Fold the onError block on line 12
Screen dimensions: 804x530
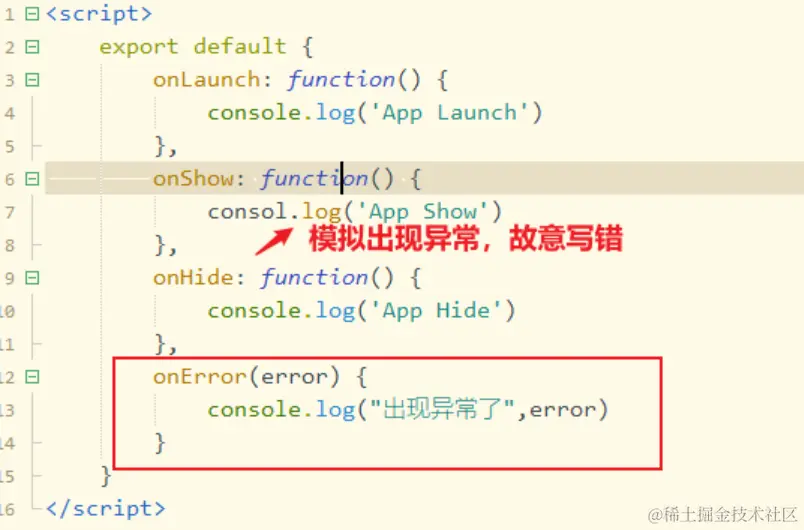pyautogui.click(x=32, y=377)
